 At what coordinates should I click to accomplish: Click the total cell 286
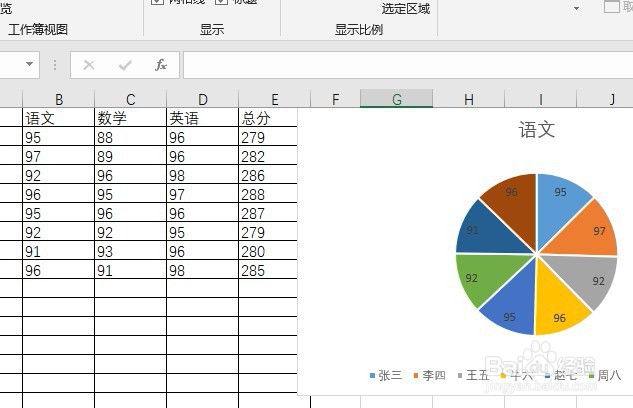click(268, 175)
